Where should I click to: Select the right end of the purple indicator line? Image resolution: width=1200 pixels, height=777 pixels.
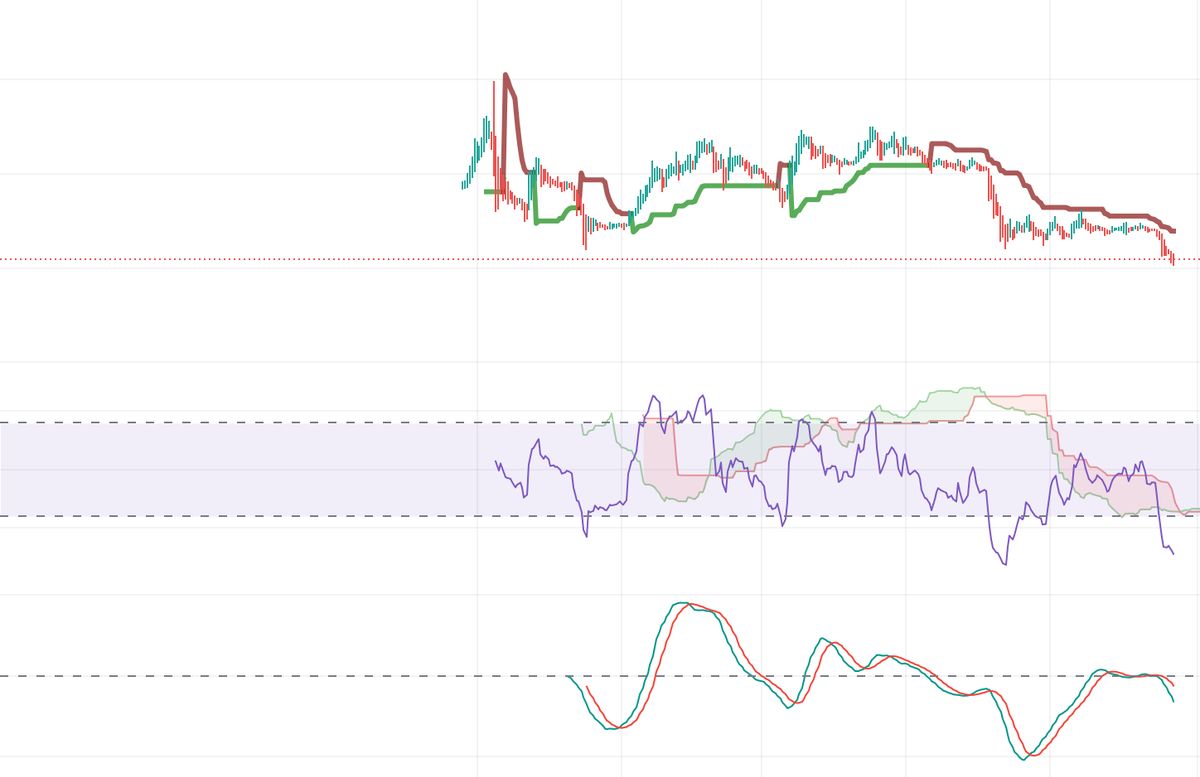(1172, 553)
